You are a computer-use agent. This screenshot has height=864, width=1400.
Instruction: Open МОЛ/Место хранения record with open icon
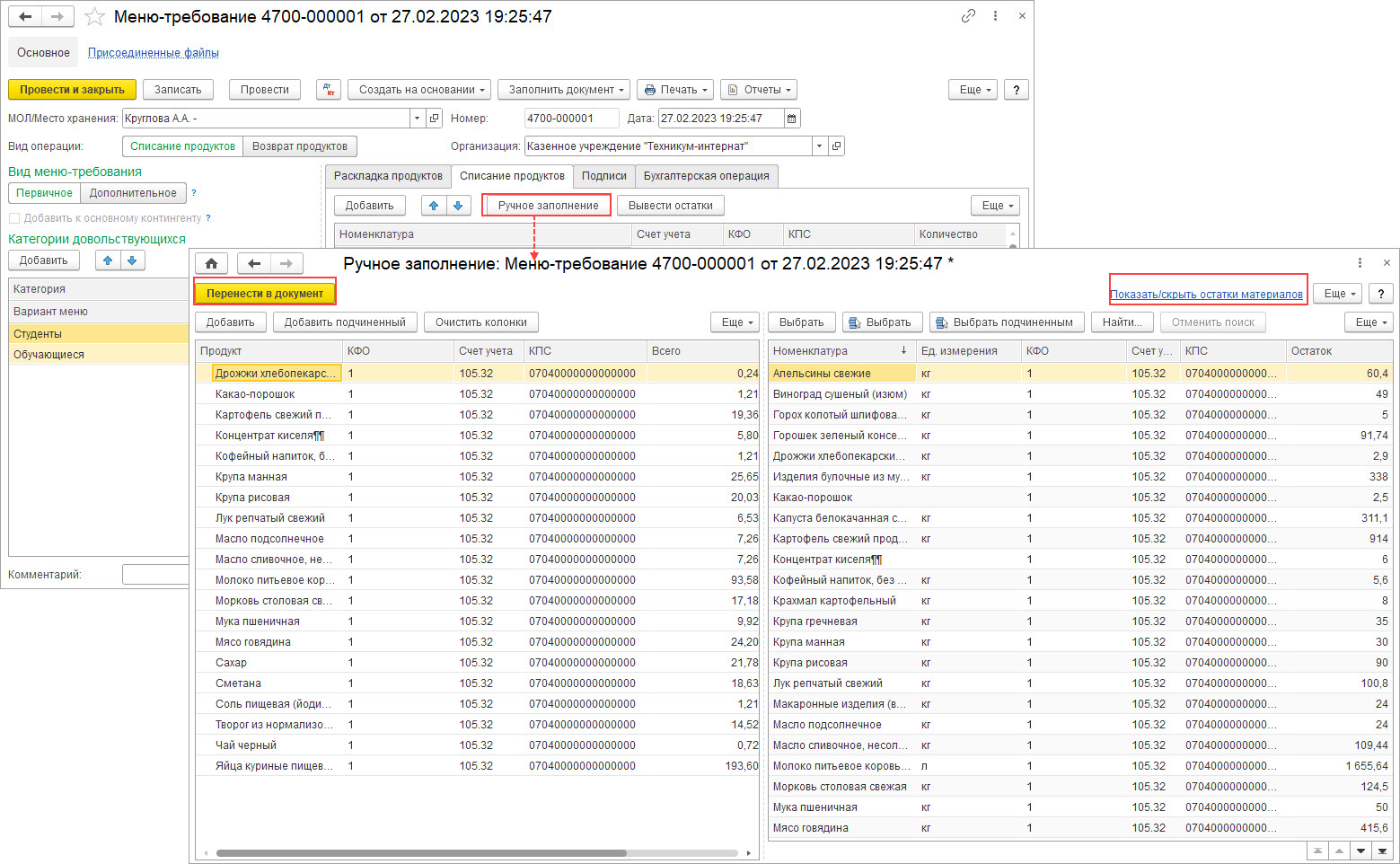tap(435, 119)
